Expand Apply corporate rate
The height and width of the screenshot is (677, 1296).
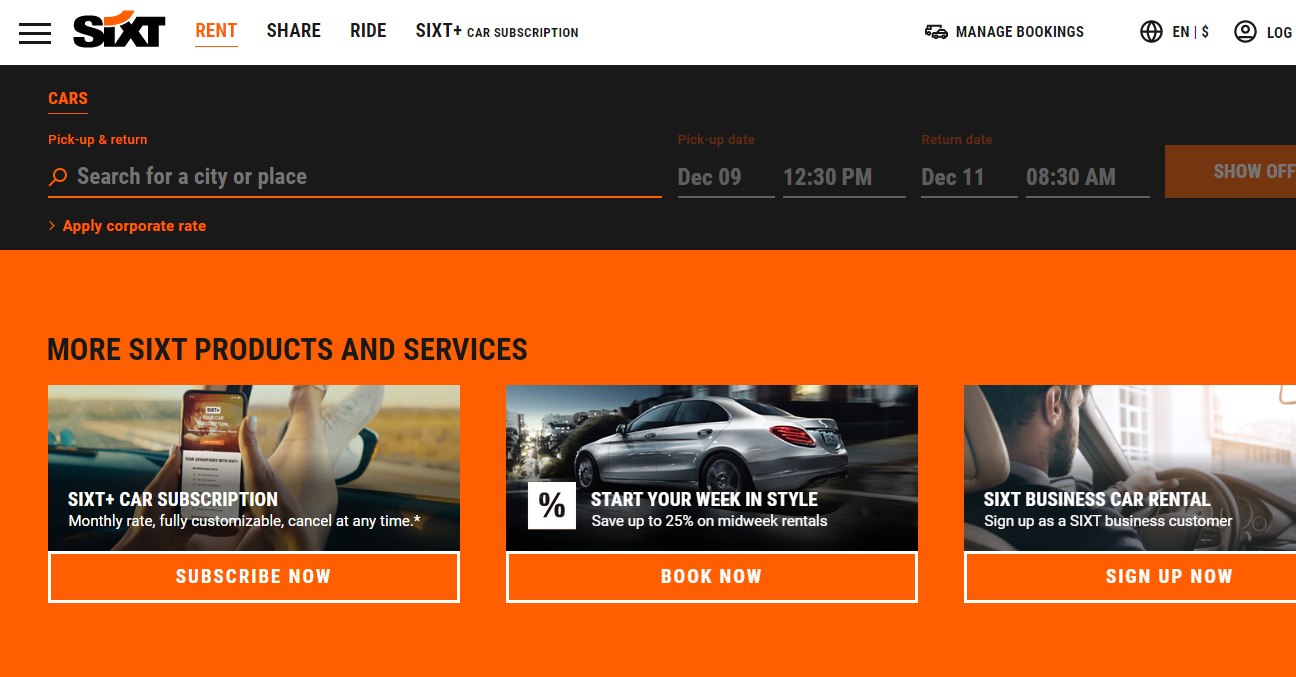pos(127,226)
